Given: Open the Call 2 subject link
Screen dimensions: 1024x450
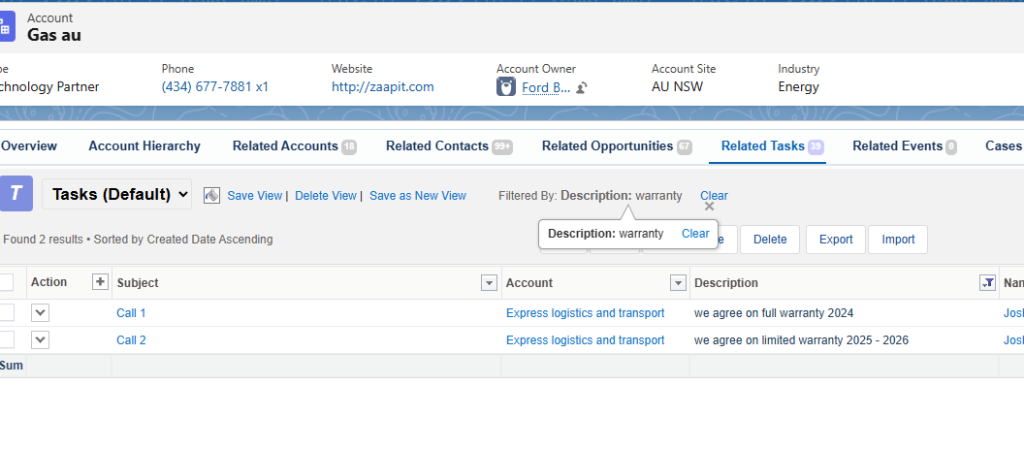Looking at the screenshot, I should 131,340.
